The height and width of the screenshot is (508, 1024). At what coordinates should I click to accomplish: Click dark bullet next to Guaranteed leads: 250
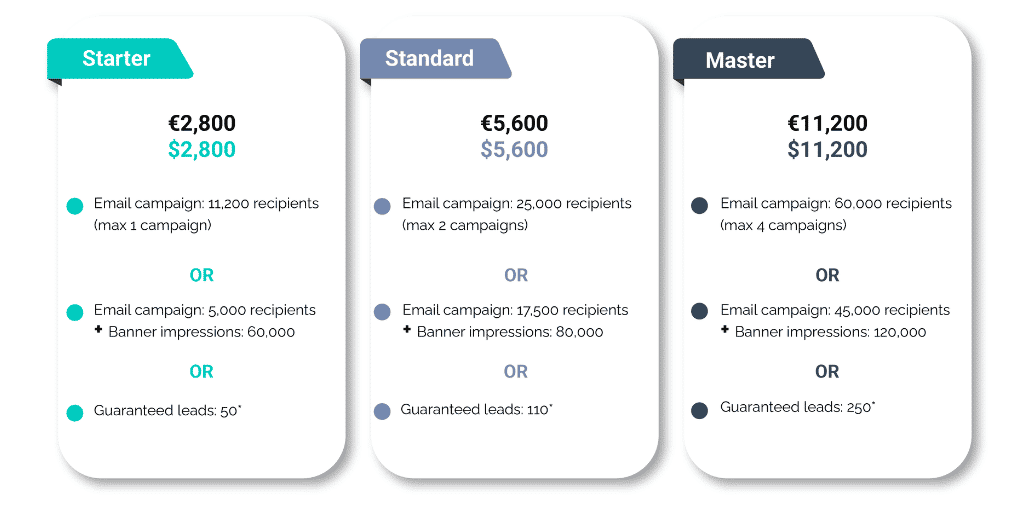tap(700, 410)
